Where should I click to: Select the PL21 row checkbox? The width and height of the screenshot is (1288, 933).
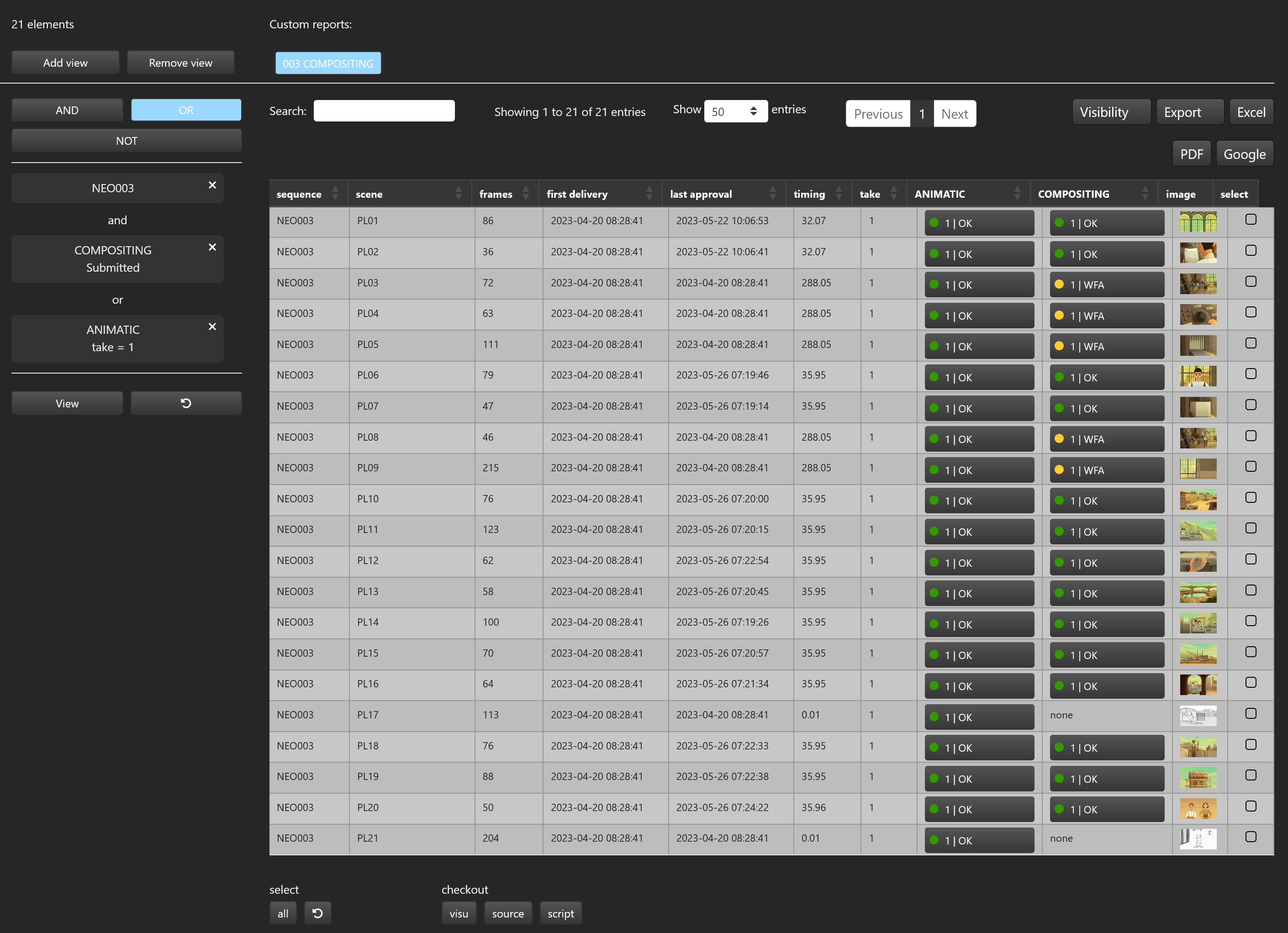1251,837
